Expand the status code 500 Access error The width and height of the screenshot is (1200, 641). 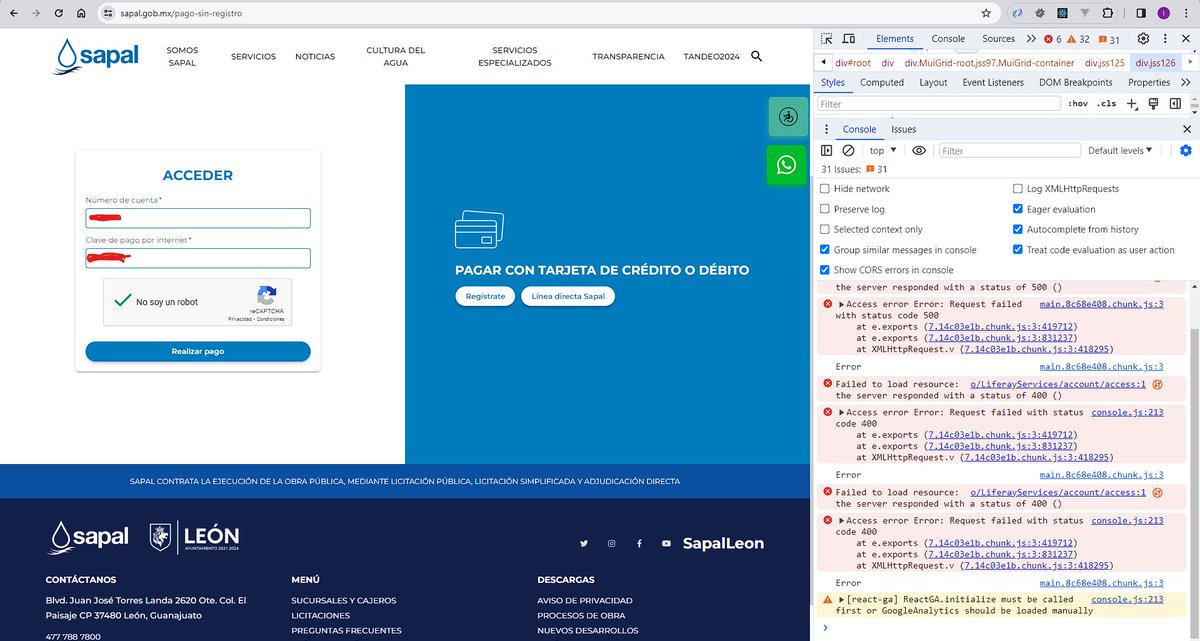(842, 304)
